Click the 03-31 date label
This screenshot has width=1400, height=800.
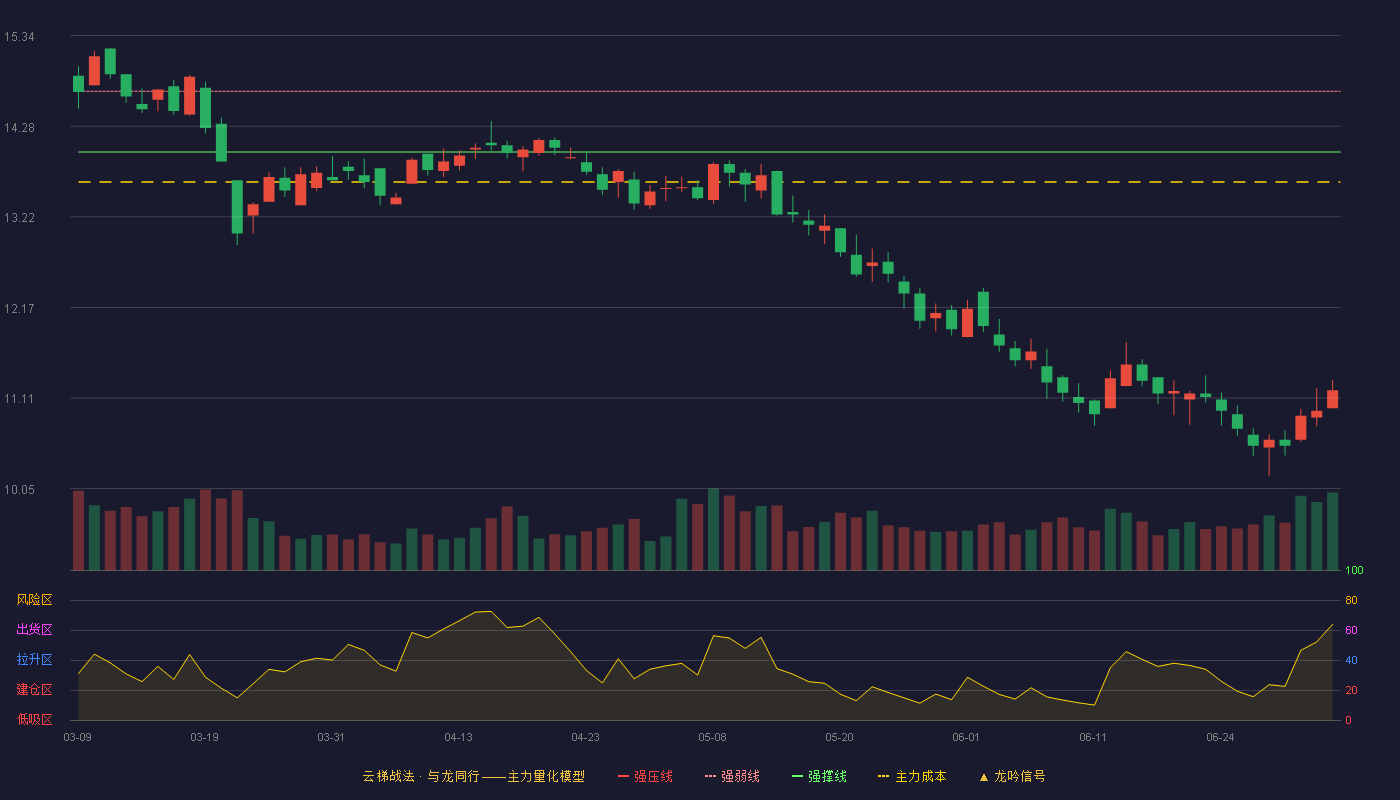pyautogui.click(x=331, y=737)
